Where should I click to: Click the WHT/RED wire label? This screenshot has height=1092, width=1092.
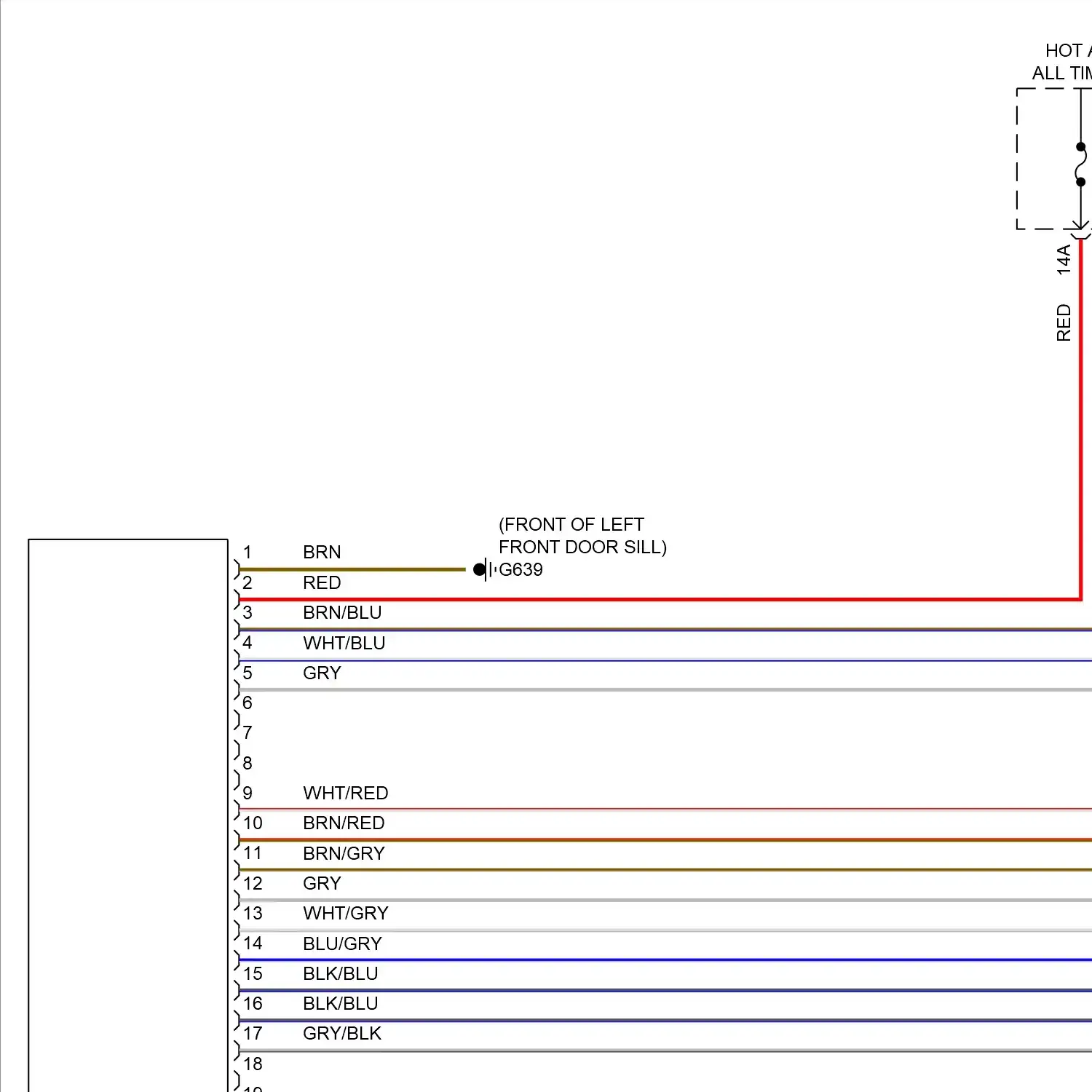click(x=346, y=793)
